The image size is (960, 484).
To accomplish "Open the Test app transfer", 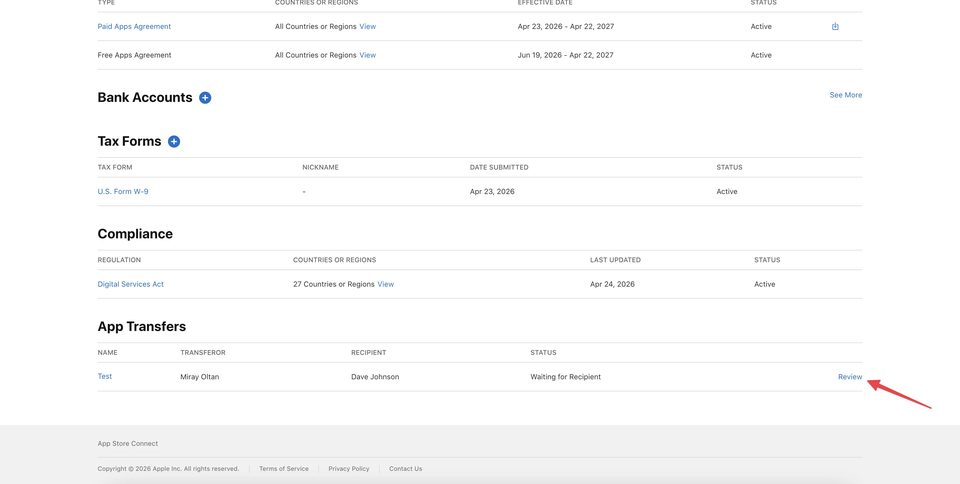I will coord(105,376).
